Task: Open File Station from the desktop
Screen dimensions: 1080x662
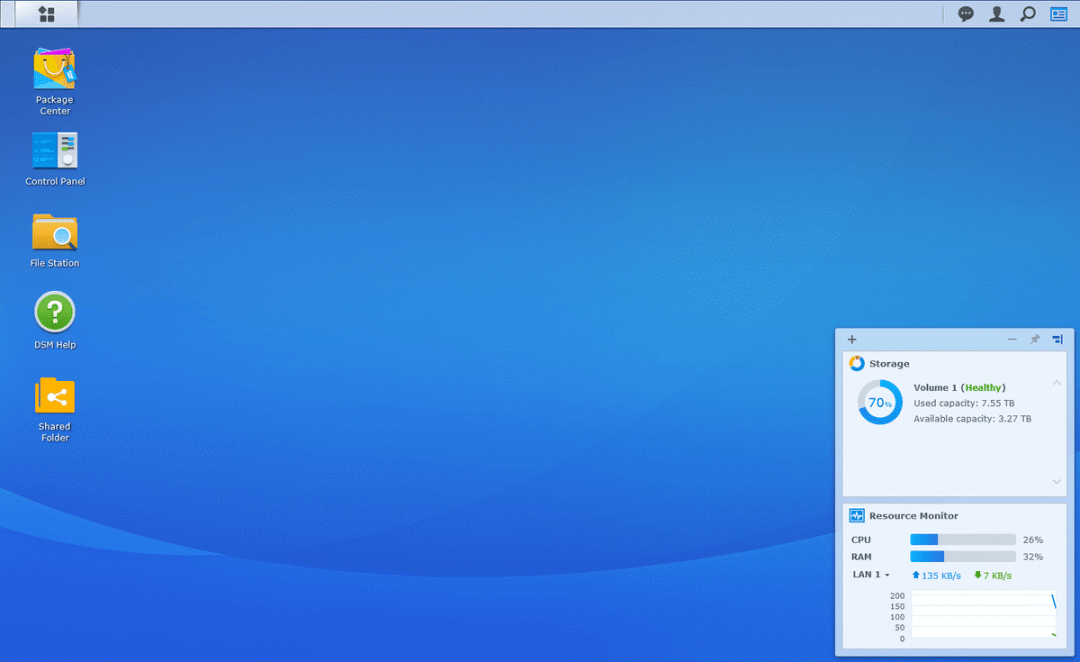Action: pyautogui.click(x=55, y=233)
